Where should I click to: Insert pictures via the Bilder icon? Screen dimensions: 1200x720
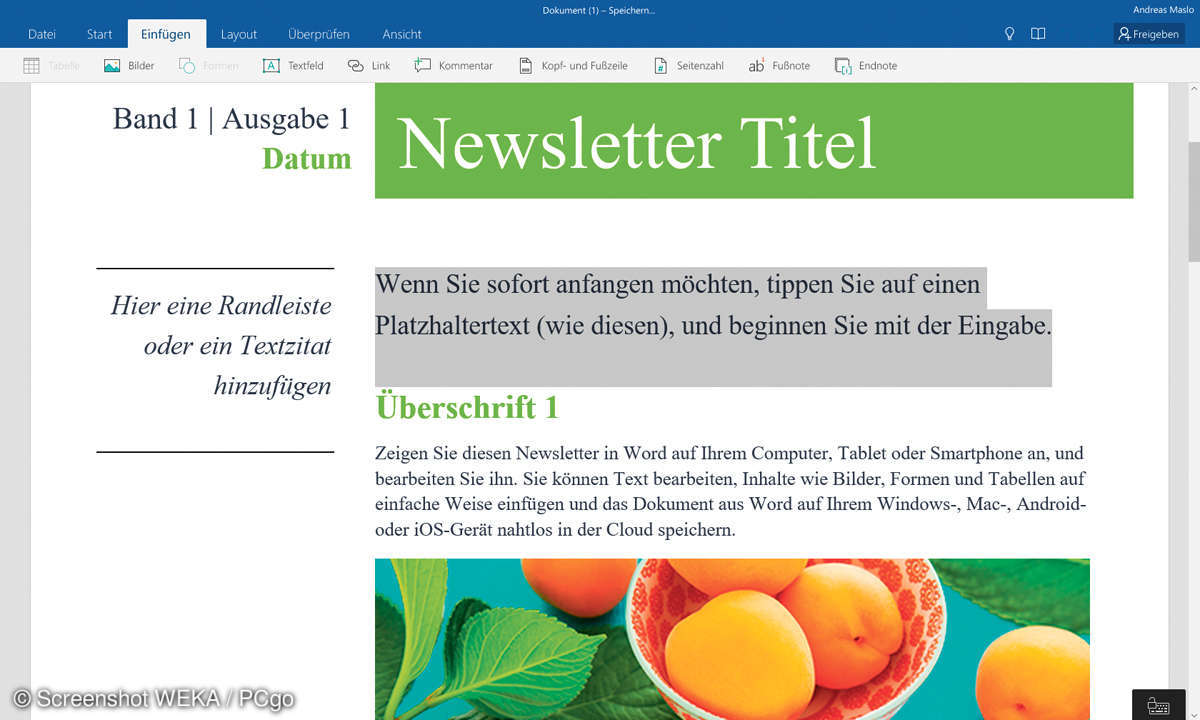(112, 66)
